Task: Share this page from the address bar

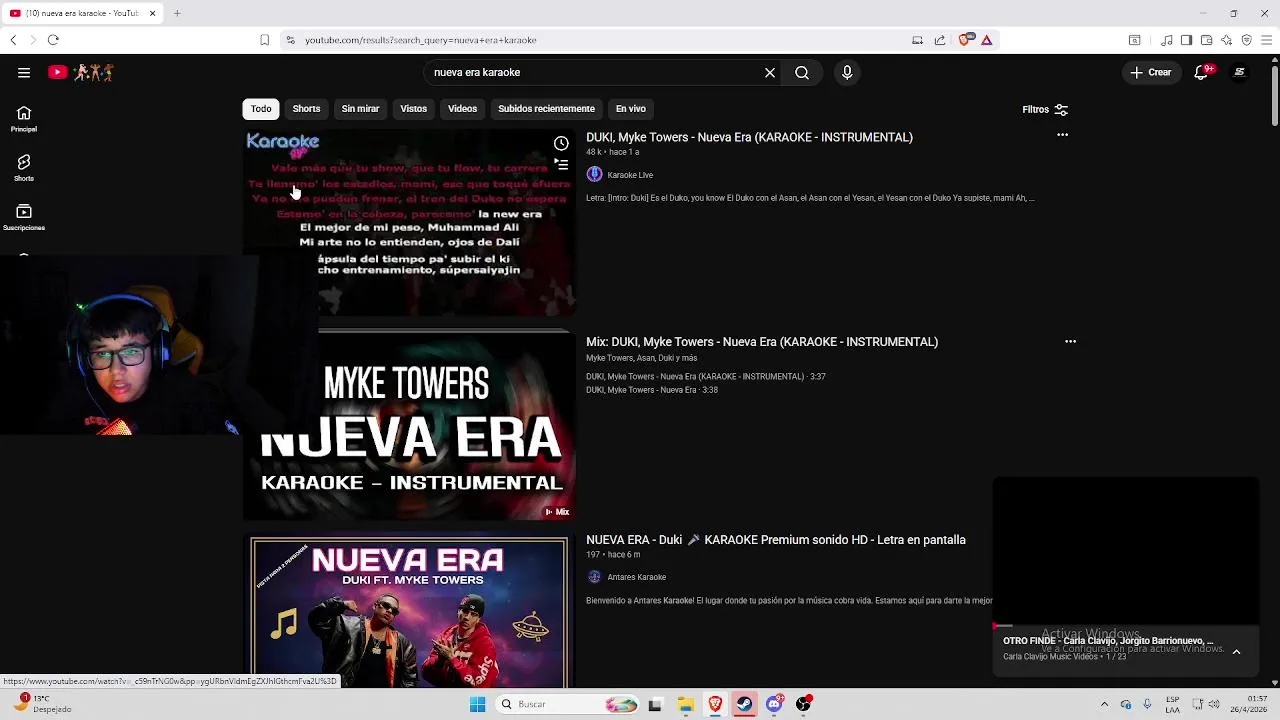Action: pos(940,40)
